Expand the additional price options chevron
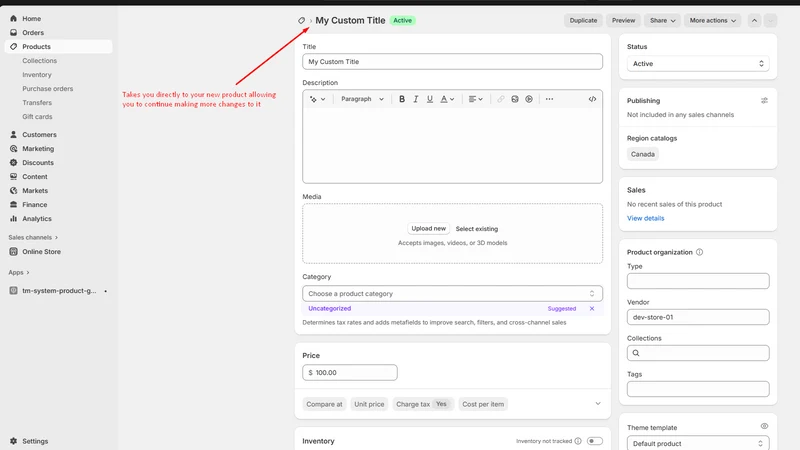Screen dimensions: 800x450 [598, 404]
